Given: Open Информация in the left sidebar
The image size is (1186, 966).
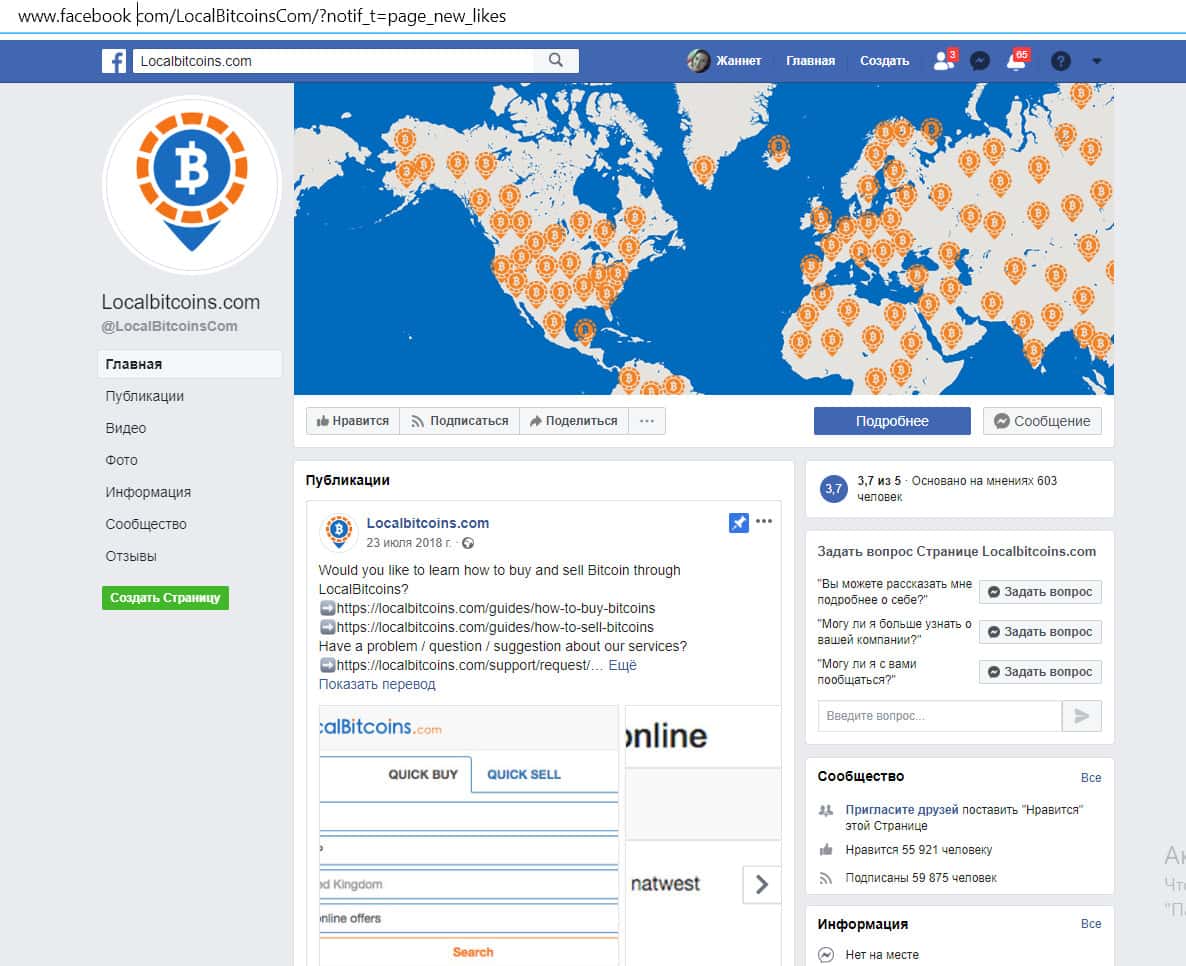Looking at the screenshot, I should tap(148, 492).
